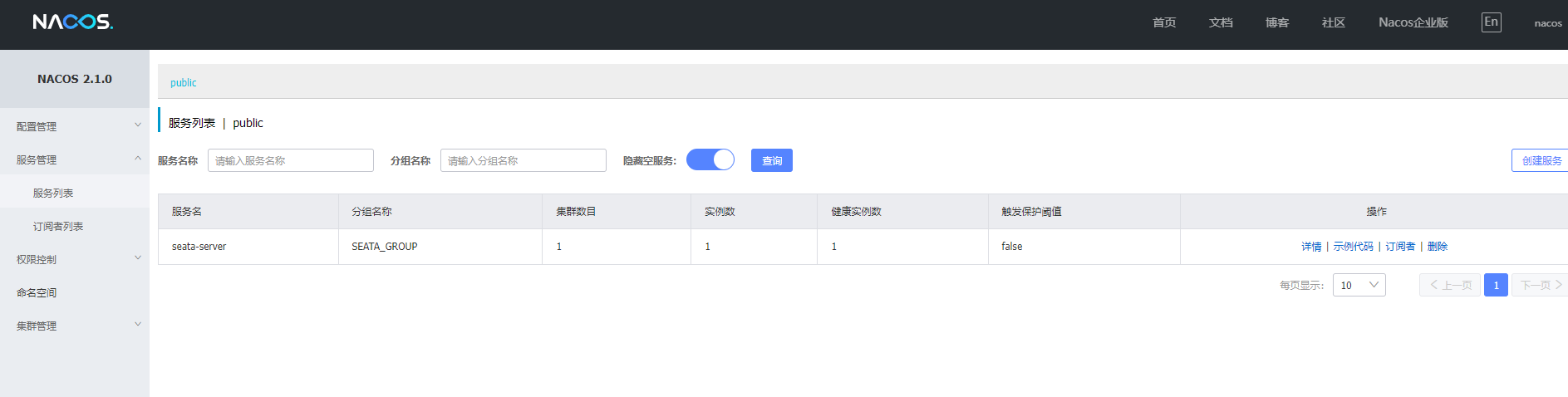Click the 创建服务 button
The height and width of the screenshot is (397, 1568).
1541,160
